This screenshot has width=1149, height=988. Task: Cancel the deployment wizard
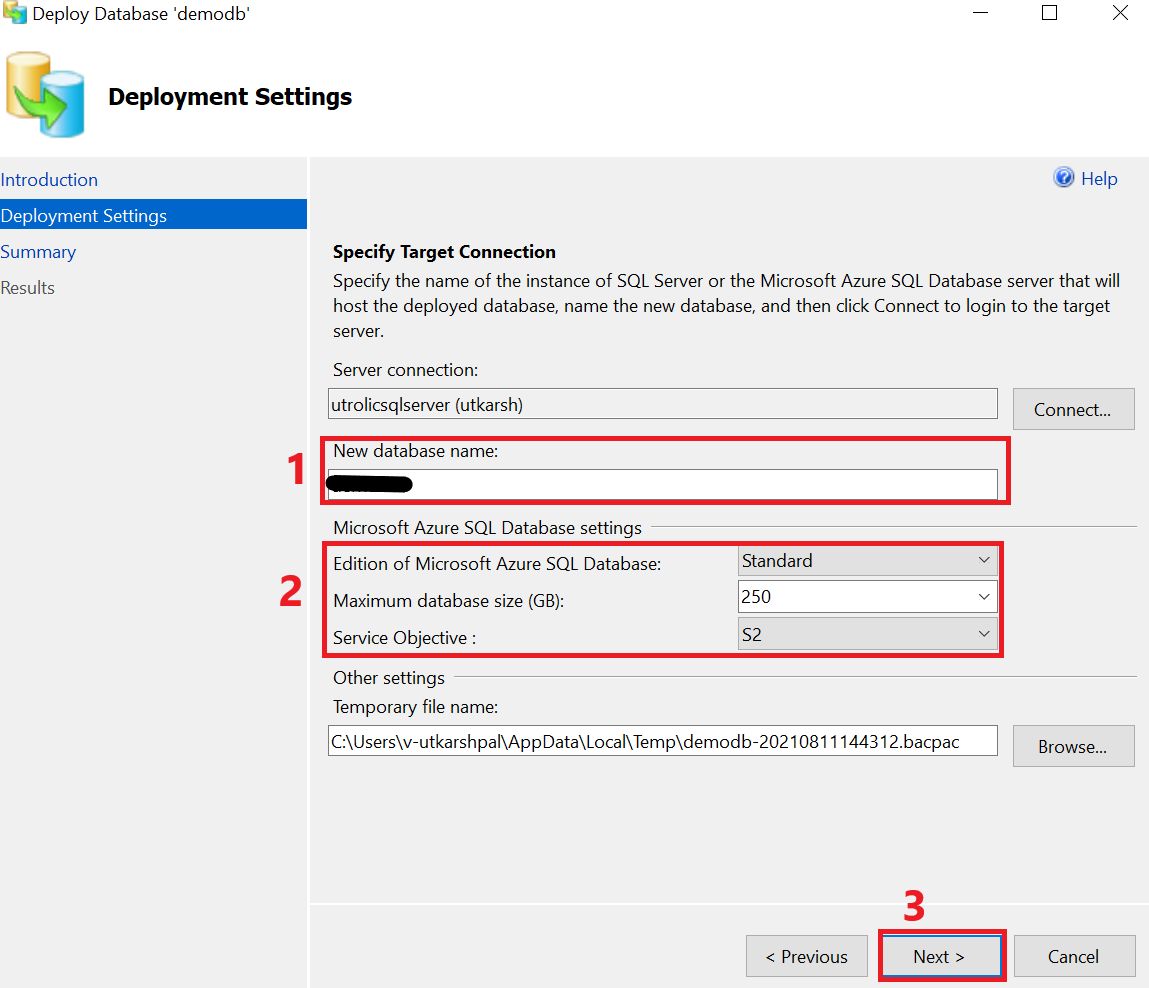pyautogui.click(x=1074, y=956)
